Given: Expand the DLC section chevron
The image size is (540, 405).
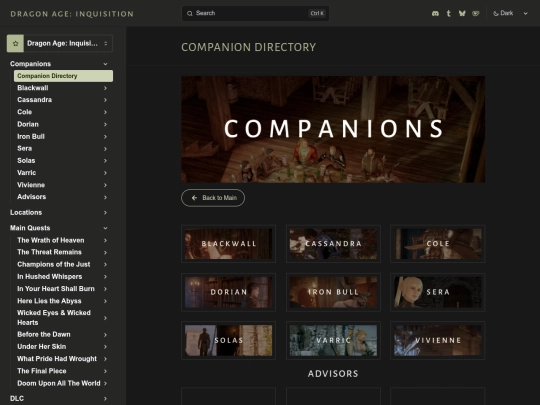Looking at the screenshot, I should (105, 398).
